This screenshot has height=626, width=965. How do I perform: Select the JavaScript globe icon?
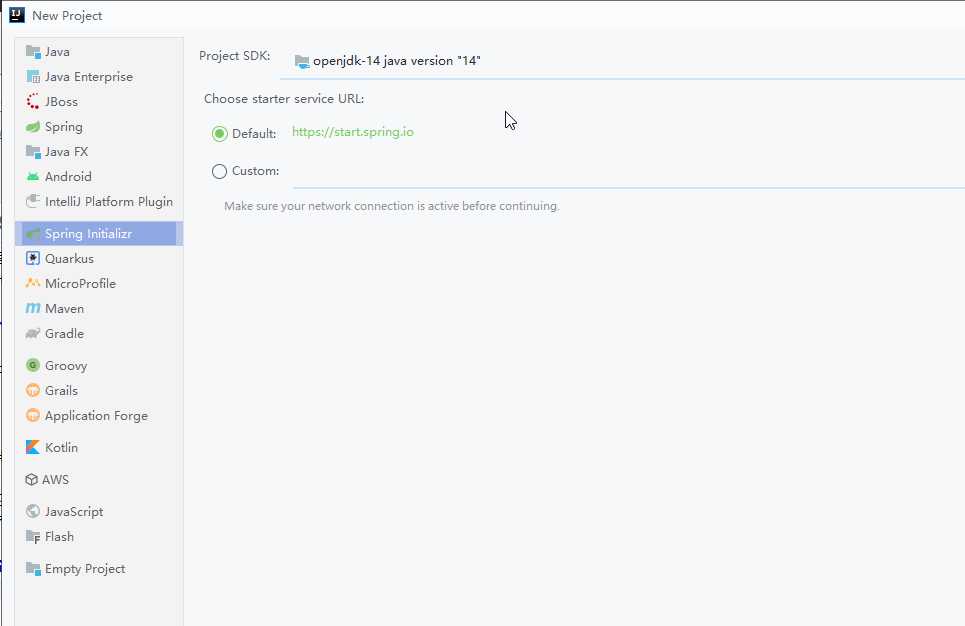pos(33,512)
